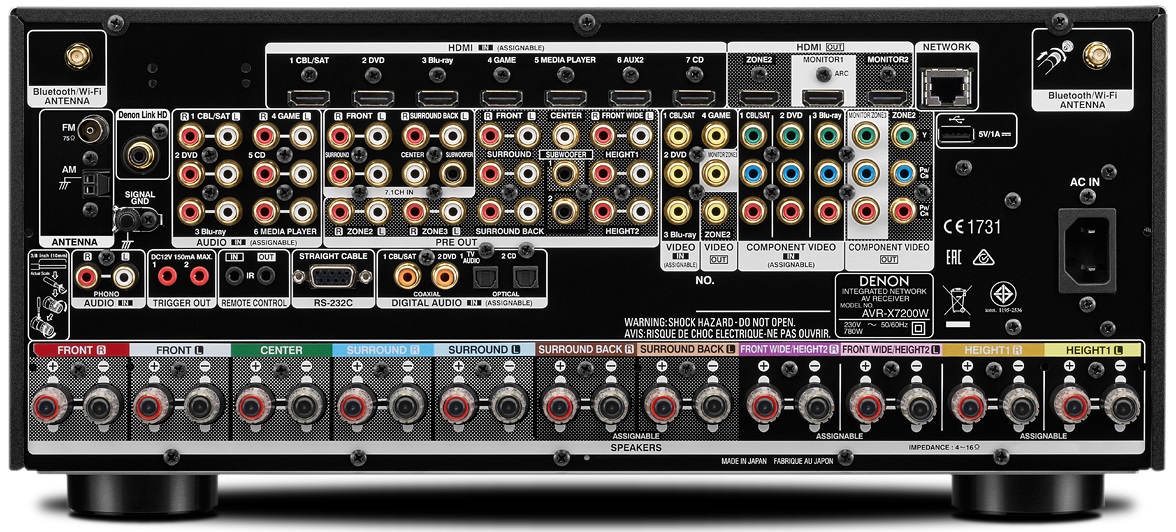This screenshot has width=1176, height=532.
Task: Click the 1 CBL/SAT coaxial digital input
Action: click(407, 275)
